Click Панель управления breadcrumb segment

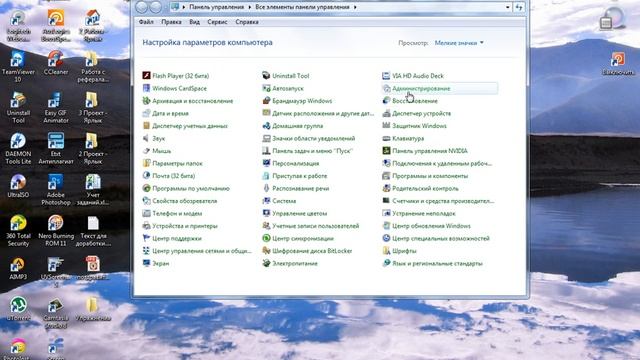coord(217,7)
